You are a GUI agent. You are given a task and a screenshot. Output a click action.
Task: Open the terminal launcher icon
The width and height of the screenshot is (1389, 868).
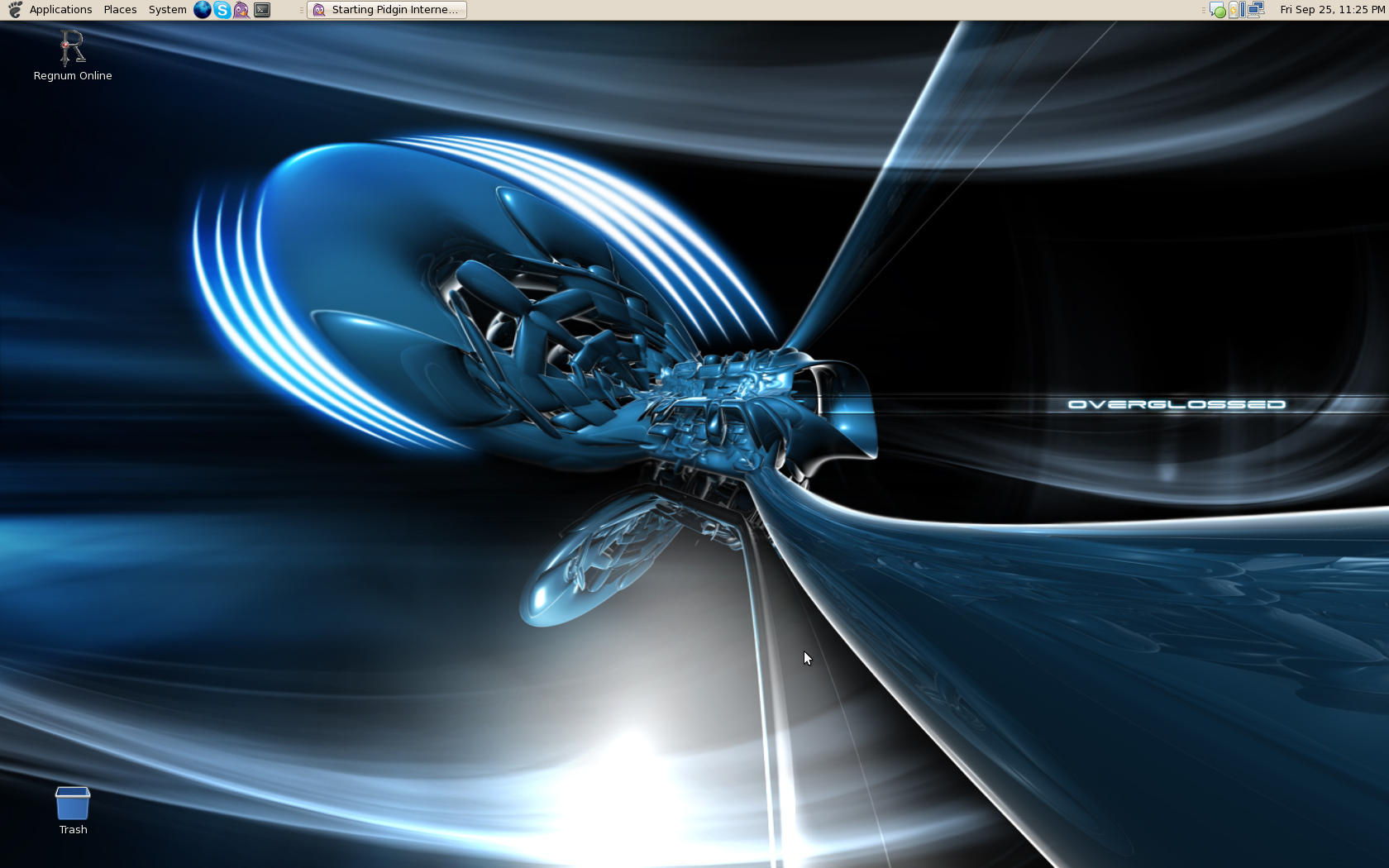tap(262, 10)
